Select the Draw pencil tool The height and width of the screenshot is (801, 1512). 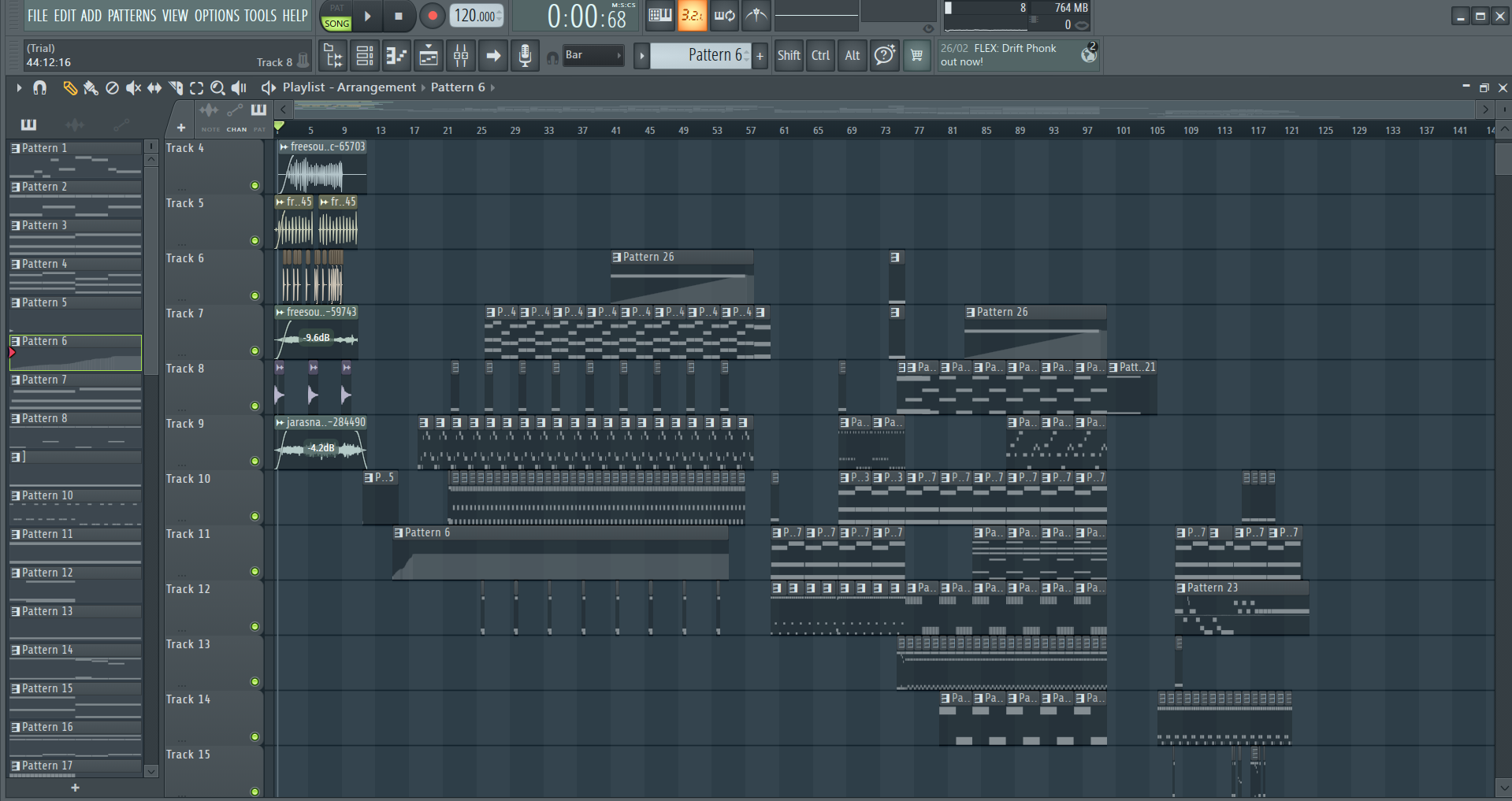tap(70, 87)
